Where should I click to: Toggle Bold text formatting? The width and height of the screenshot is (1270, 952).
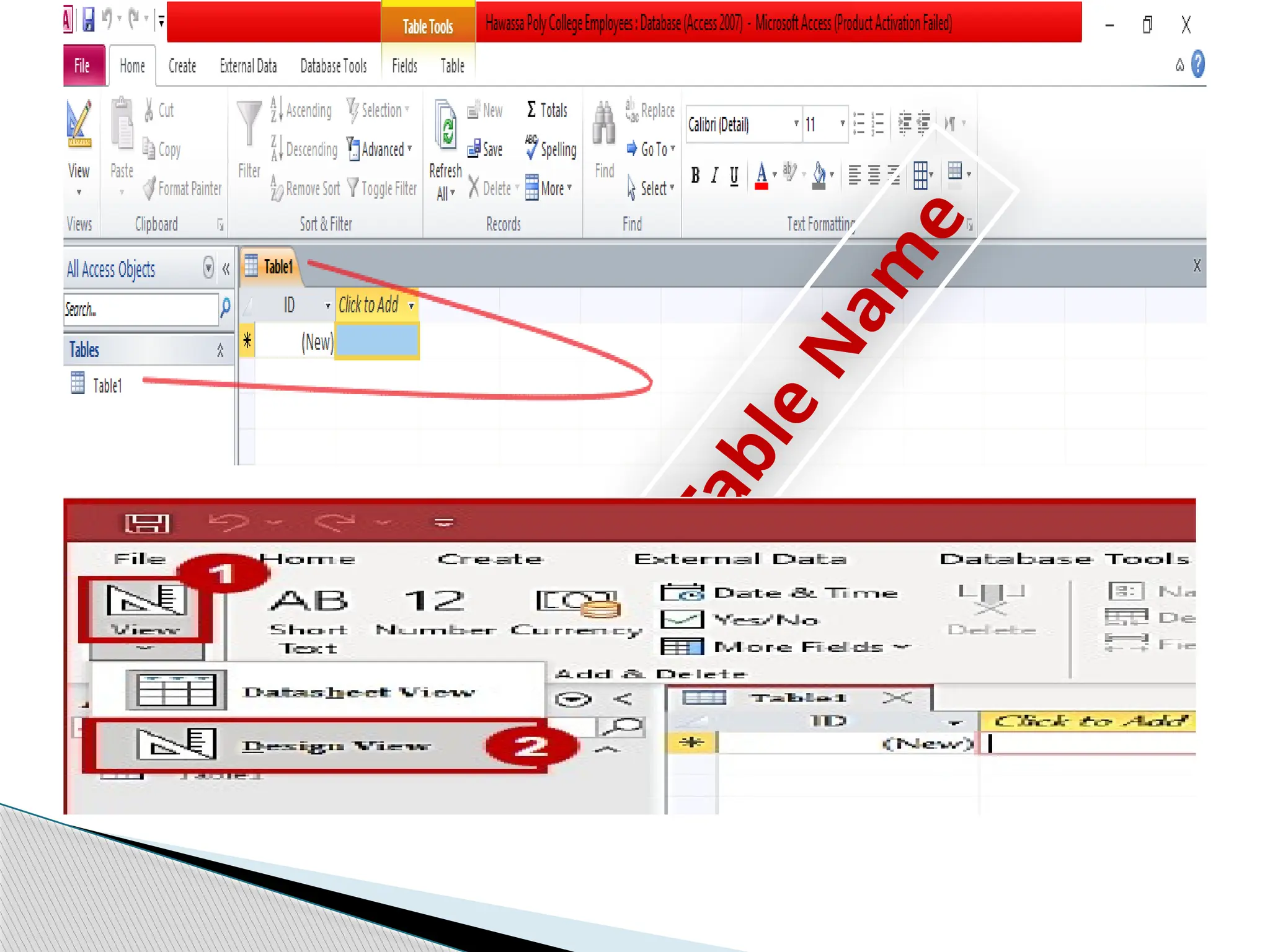click(x=695, y=176)
